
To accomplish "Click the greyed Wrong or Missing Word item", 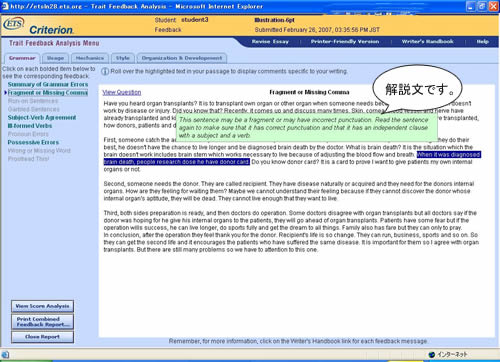I will tap(39, 151).
